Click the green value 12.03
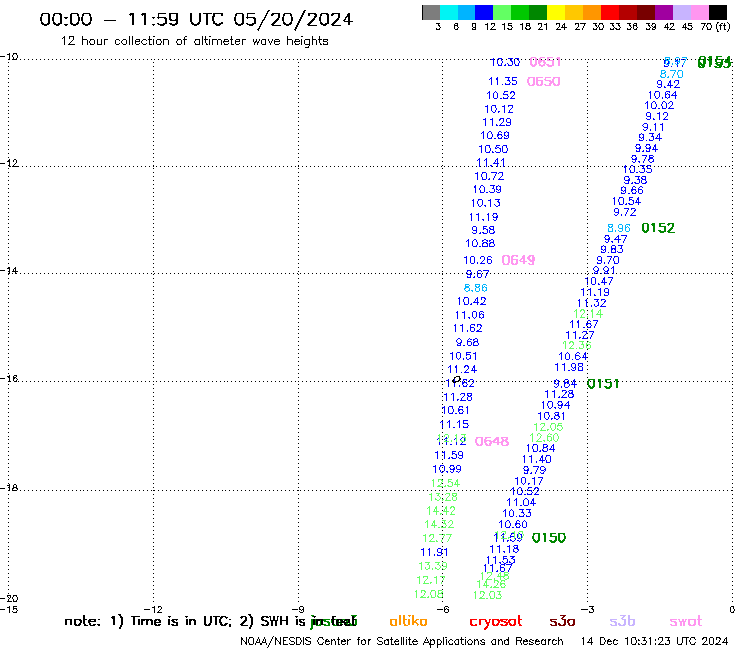740x650 pixels. 488,596
